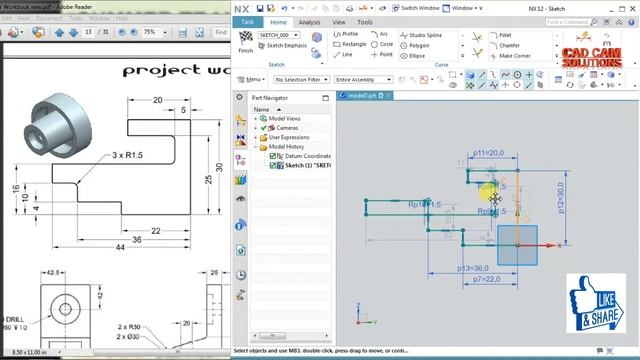Viewport: 640px width, 360px height.
Task: Switch to the View ribbon tab
Action: [338, 22]
